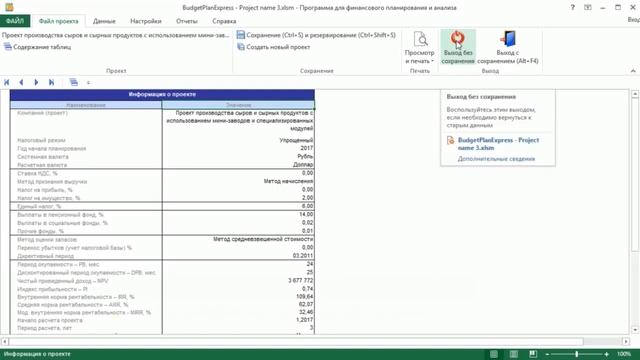The height and width of the screenshot is (360, 640).
Task: Go to last sheet navigation arrow
Action: point(51,82)
